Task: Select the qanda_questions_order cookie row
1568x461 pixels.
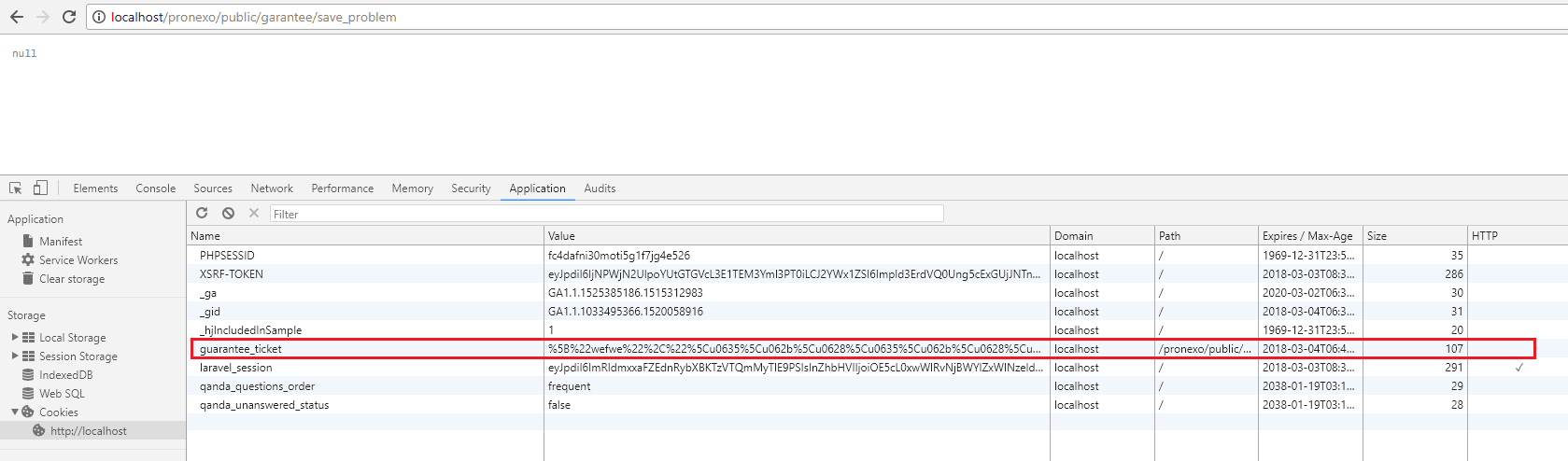Action: (x=878, y=385)
